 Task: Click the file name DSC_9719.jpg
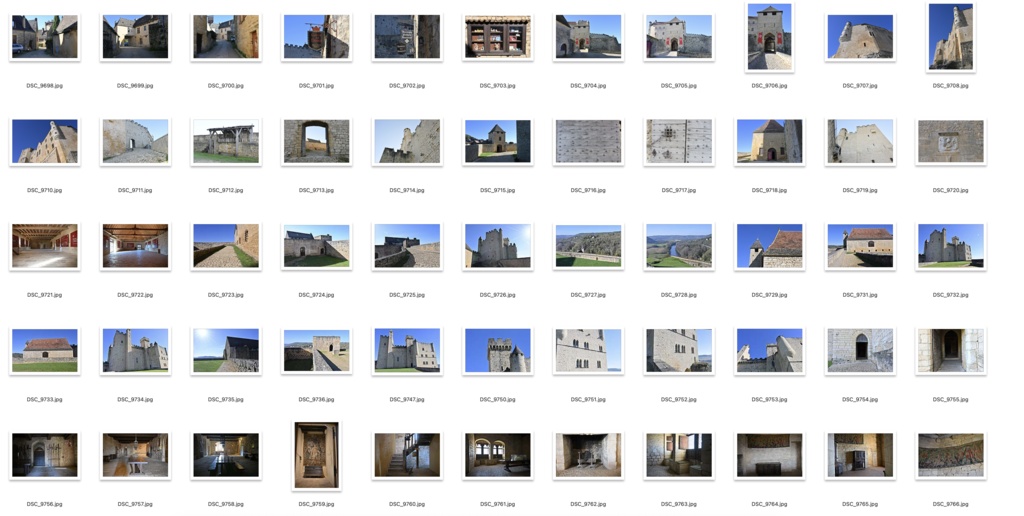coord(860,190)
